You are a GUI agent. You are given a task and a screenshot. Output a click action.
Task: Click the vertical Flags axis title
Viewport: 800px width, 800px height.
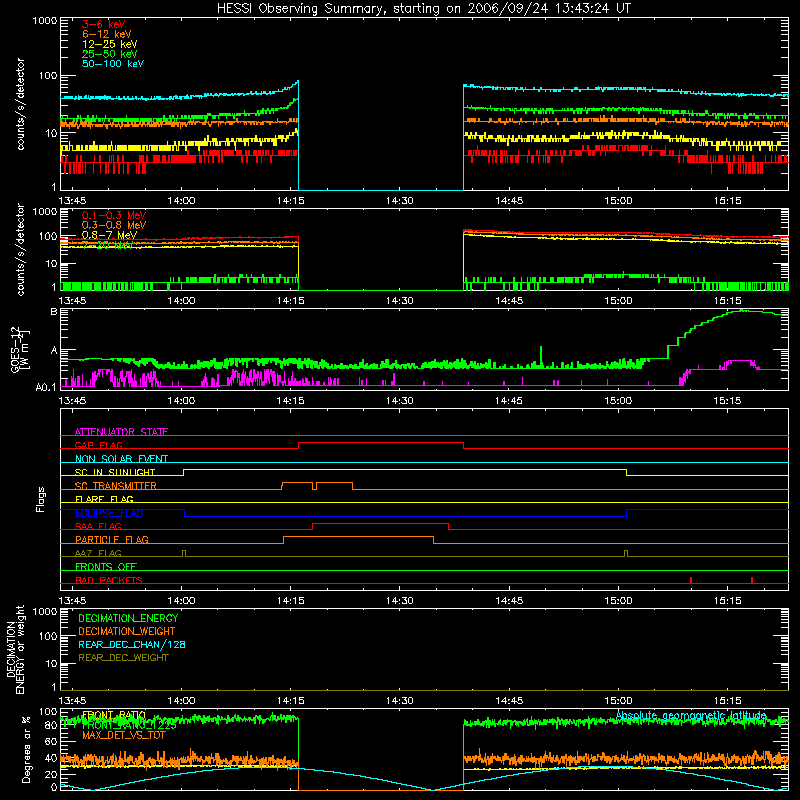pos(41,499)
